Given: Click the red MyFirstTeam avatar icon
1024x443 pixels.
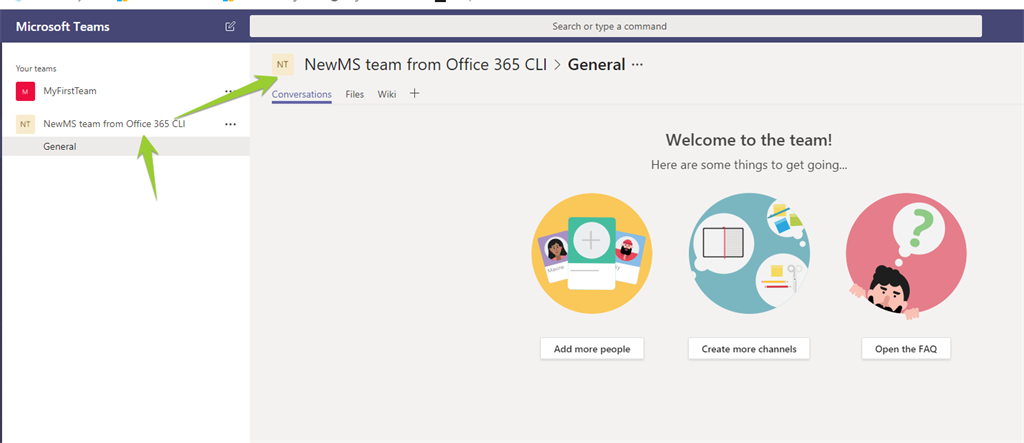Looking at the screenshot, I should [25, 91].
